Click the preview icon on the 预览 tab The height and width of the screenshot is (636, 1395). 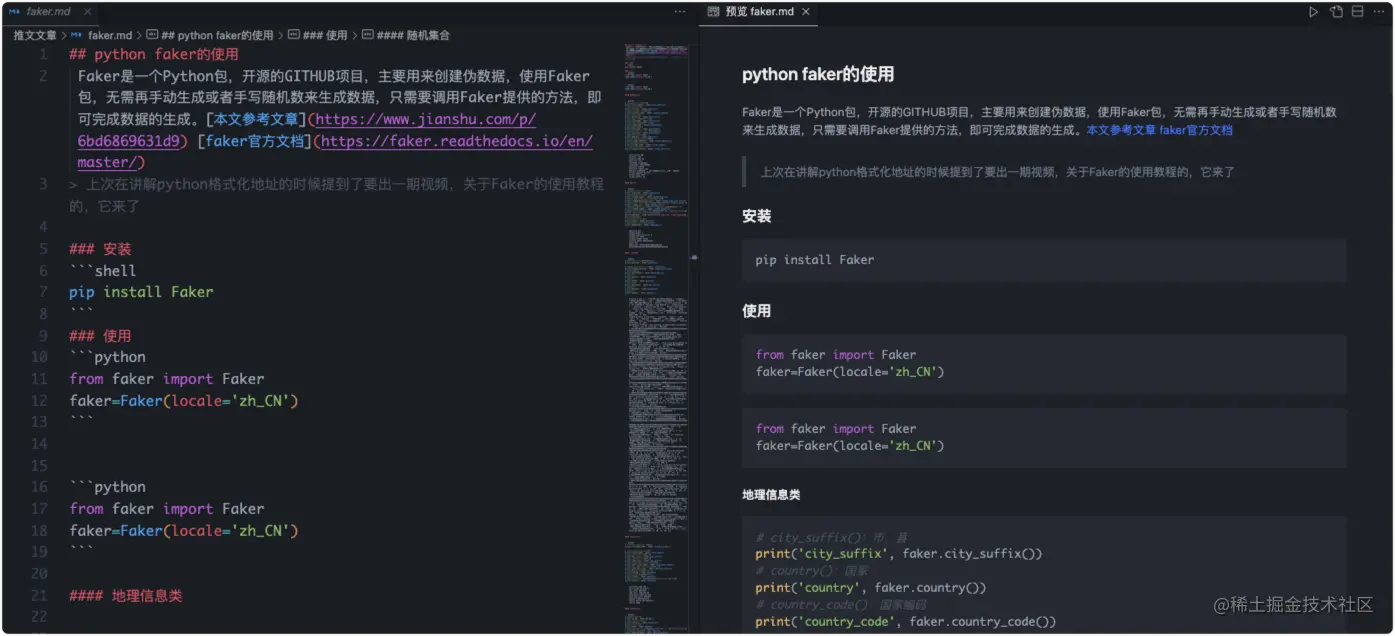click(713, 12)
